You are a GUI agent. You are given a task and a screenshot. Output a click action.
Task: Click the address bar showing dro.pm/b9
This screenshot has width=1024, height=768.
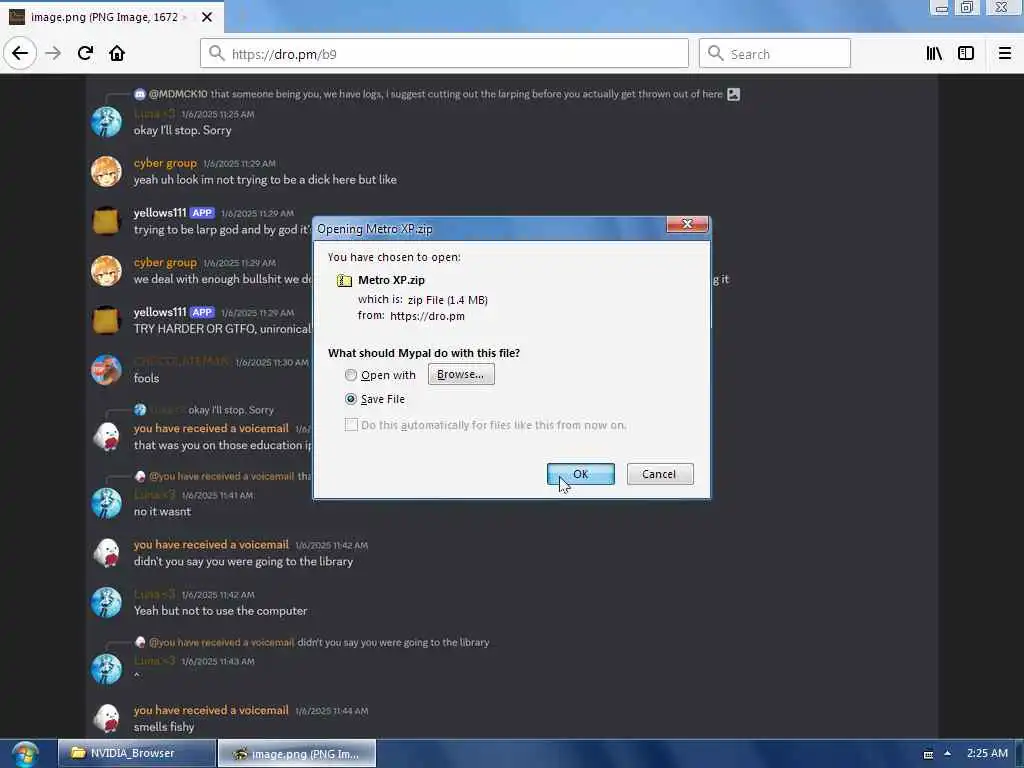(x=444, y=54)
